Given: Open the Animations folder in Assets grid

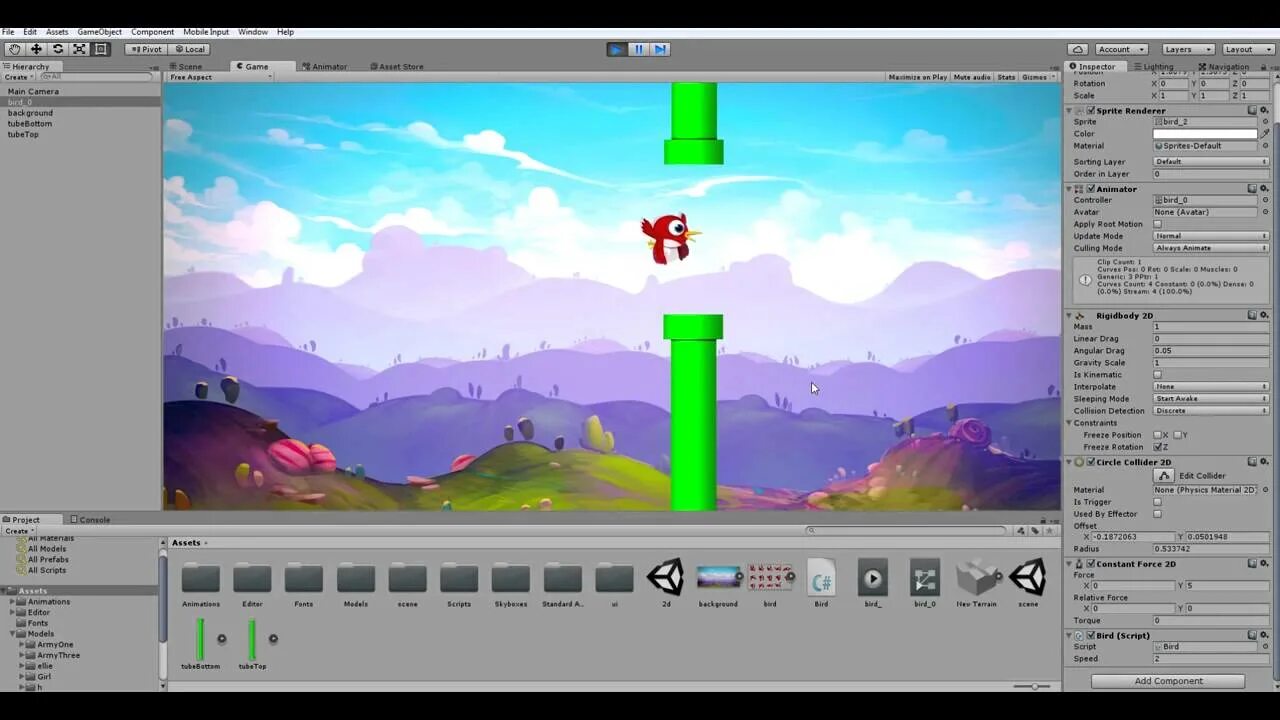Looking at the screenshot, I should tap(201, 584).
